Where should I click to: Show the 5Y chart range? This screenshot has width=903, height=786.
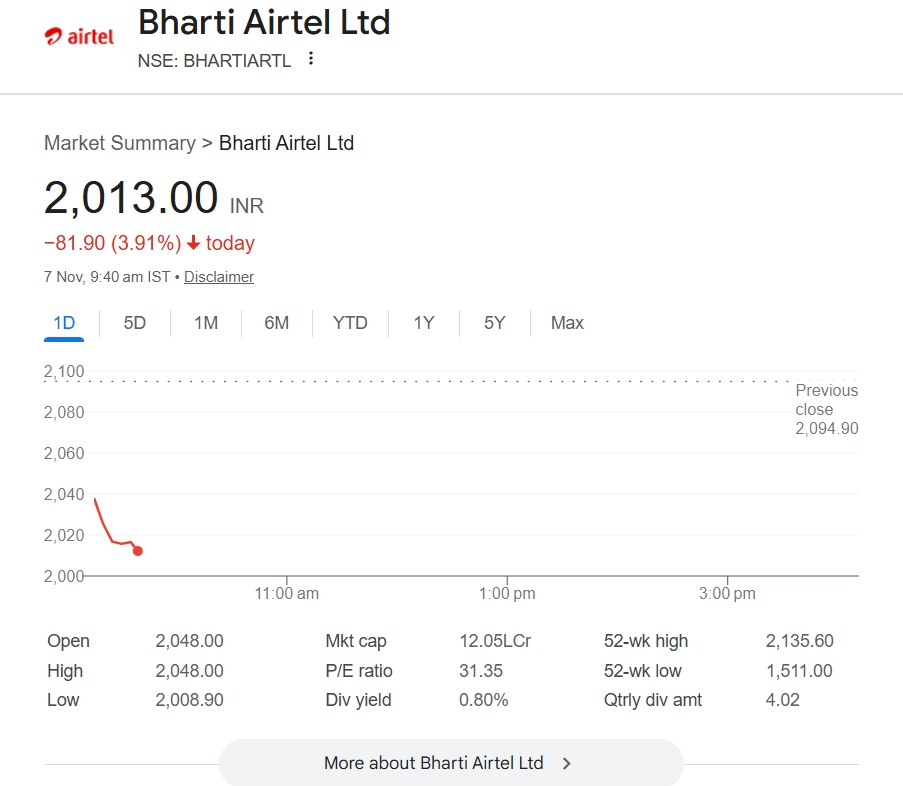pos(495,323)
